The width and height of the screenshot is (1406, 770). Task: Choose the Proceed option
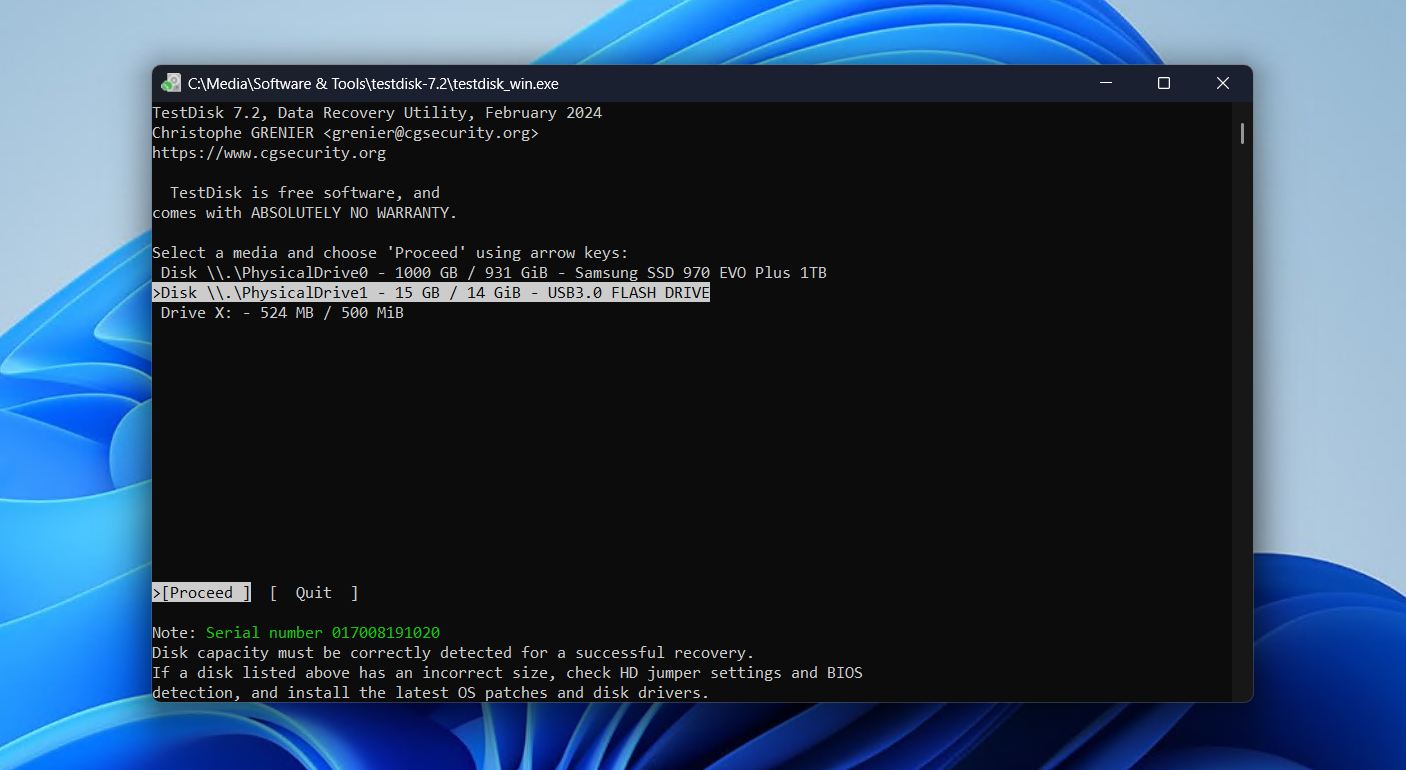[x=200, y=592]
